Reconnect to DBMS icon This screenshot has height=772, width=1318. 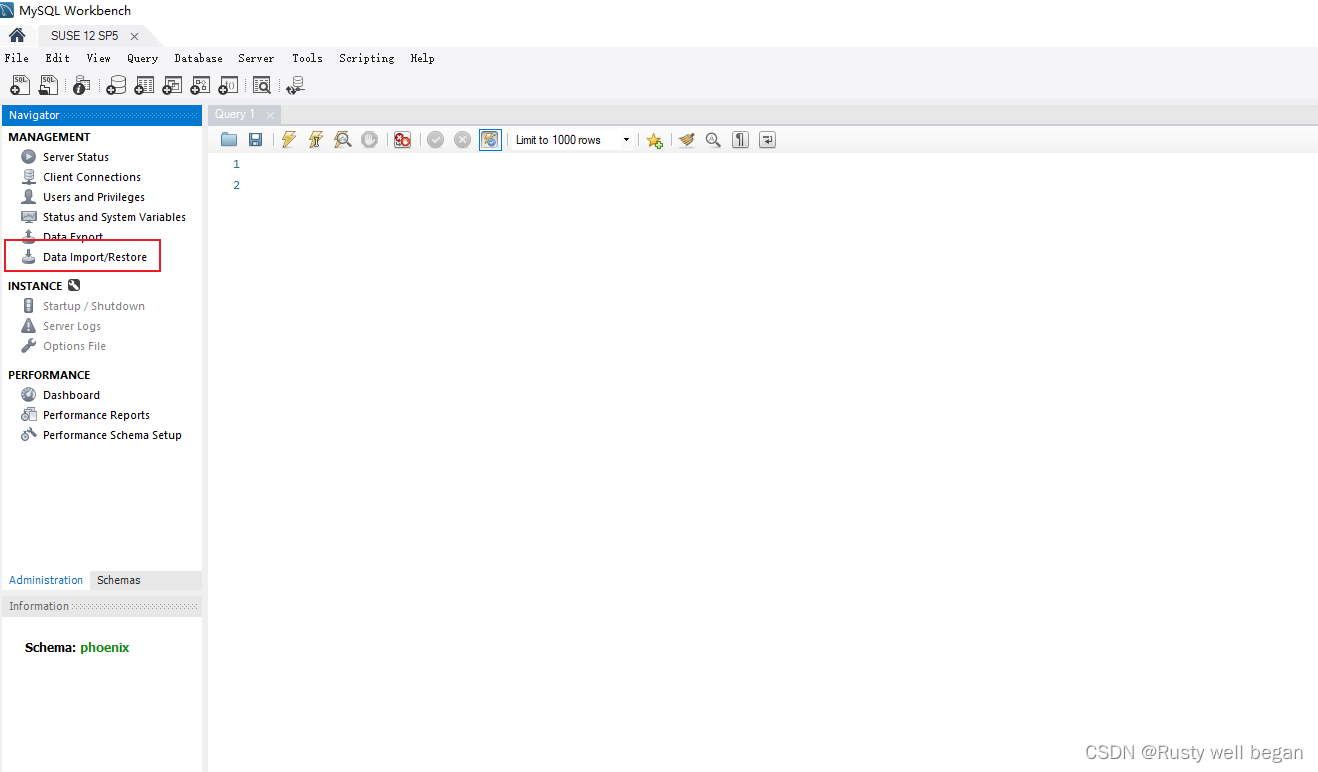[x=295, y=86]
